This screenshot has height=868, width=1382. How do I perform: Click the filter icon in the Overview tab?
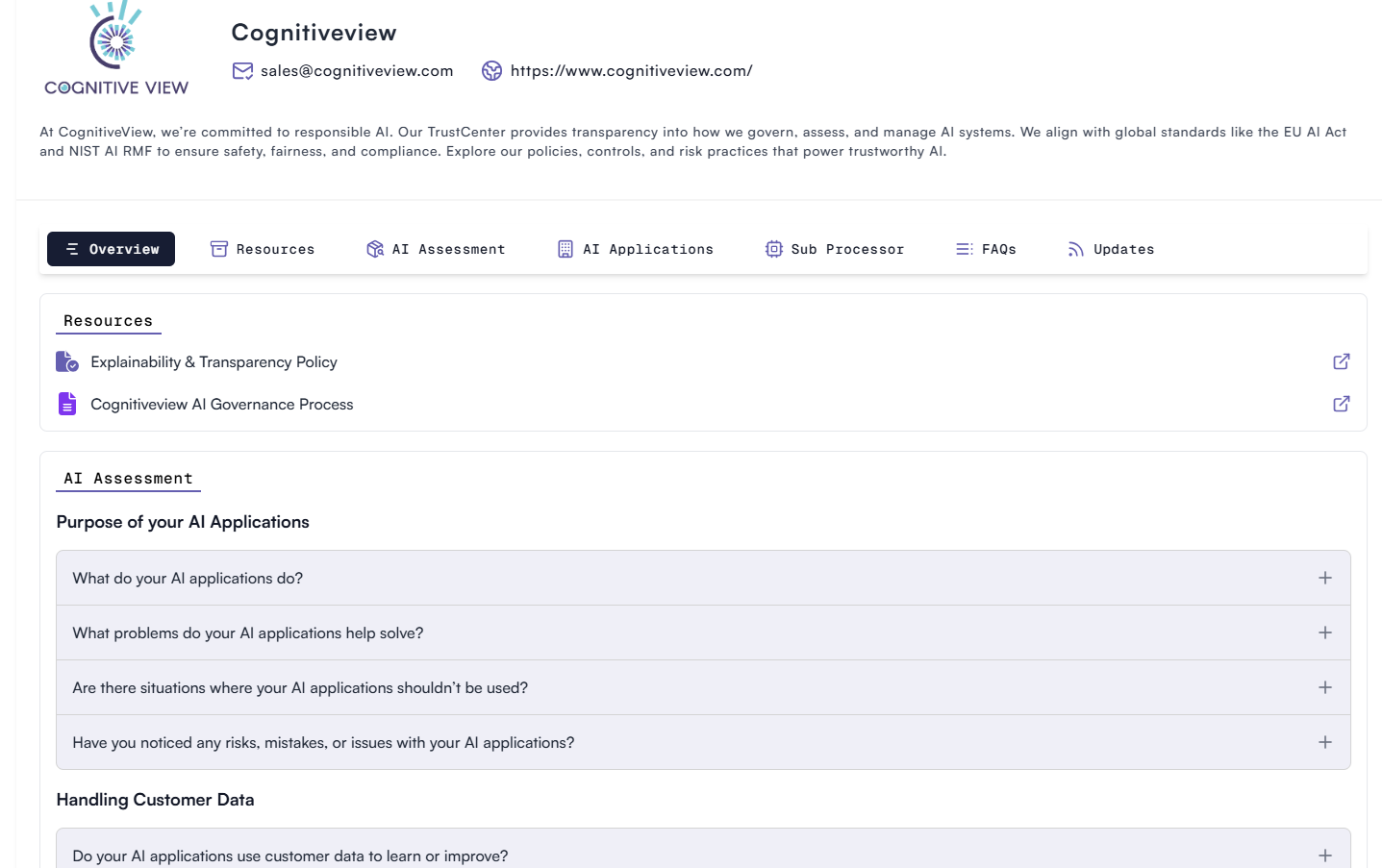point(72,249)
